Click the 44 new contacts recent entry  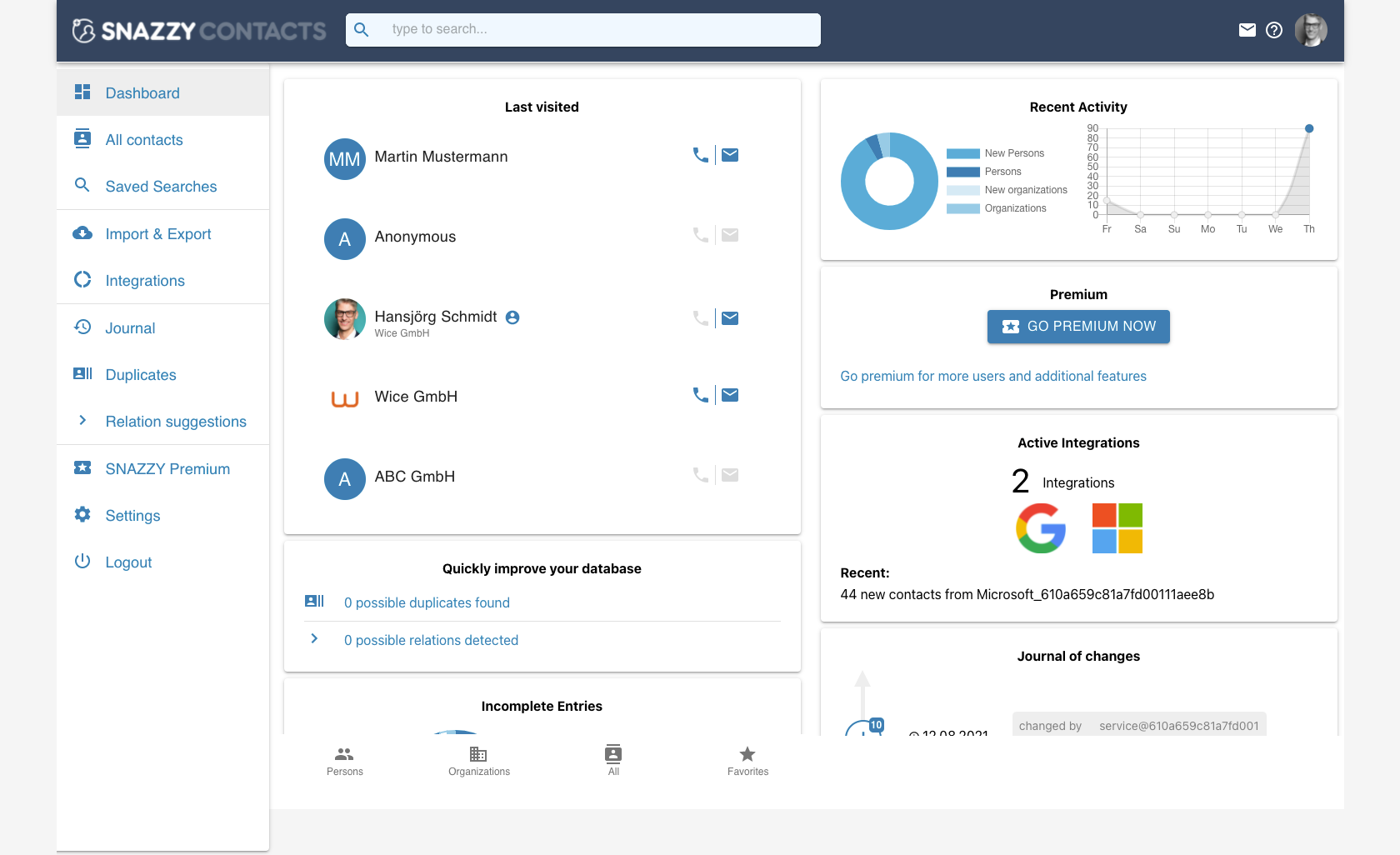(x=1027, y=594)
